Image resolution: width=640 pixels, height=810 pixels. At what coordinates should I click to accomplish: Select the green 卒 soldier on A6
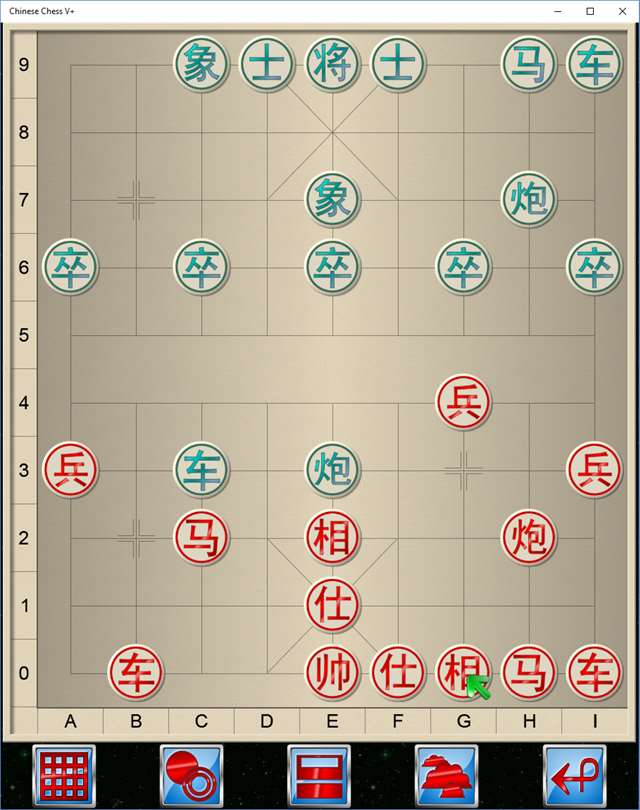(71, 267)
